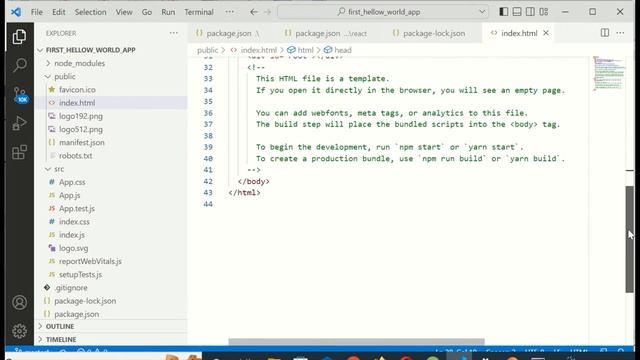This screenshot has width=640, height=360.
Task: Open the Accounts menu icon
Action: [19, 302]
